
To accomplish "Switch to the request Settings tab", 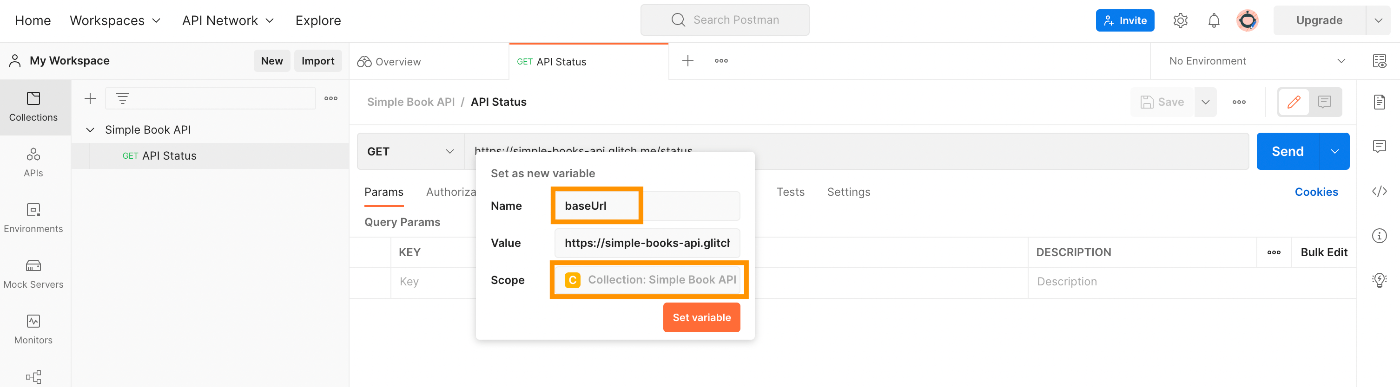I will point(848,192).
